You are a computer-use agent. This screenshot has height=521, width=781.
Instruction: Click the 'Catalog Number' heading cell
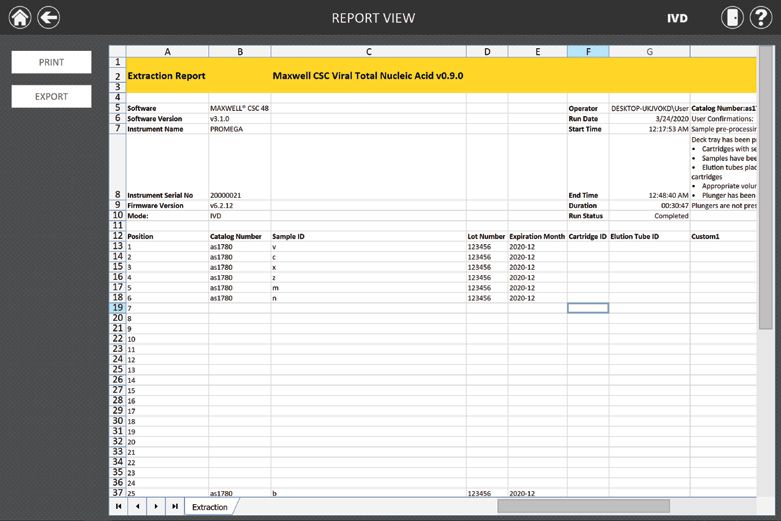tap(240, 237)
